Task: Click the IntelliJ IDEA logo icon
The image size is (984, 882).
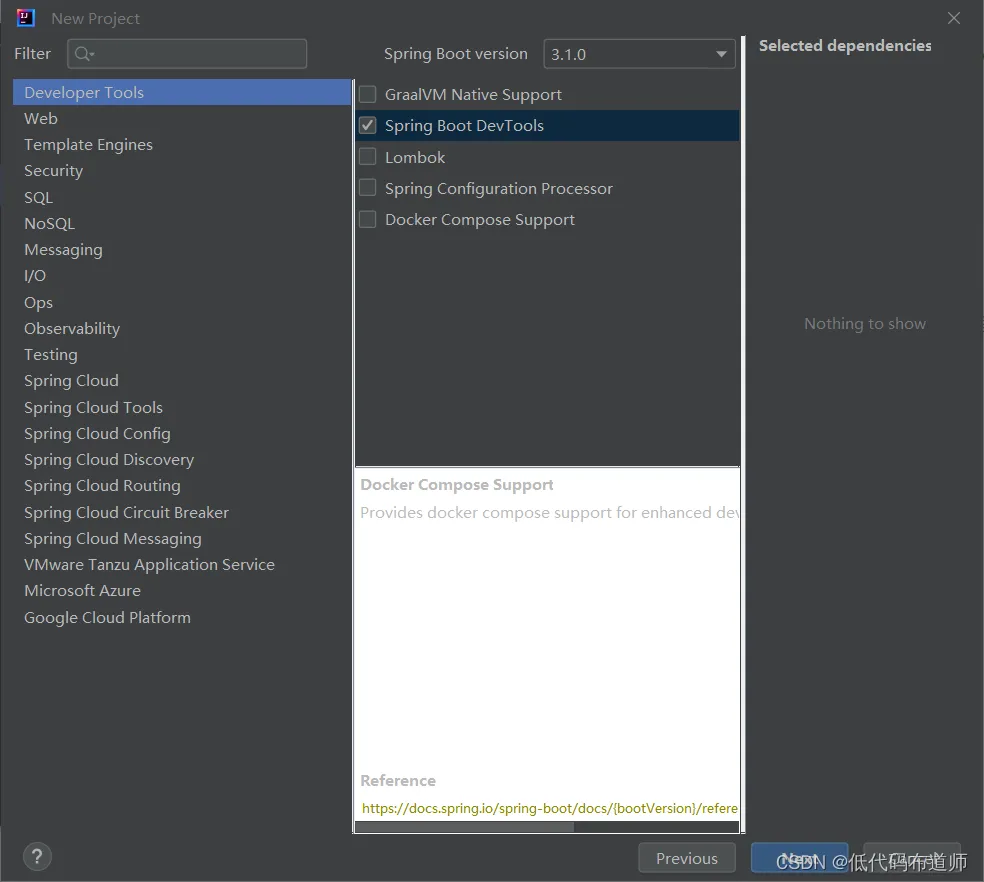Action: pos(25,18)
